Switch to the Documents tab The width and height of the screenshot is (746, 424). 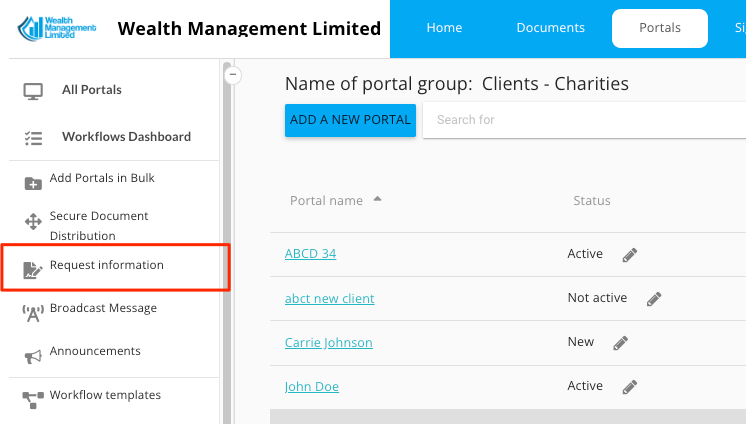click(x=550, y=28)
